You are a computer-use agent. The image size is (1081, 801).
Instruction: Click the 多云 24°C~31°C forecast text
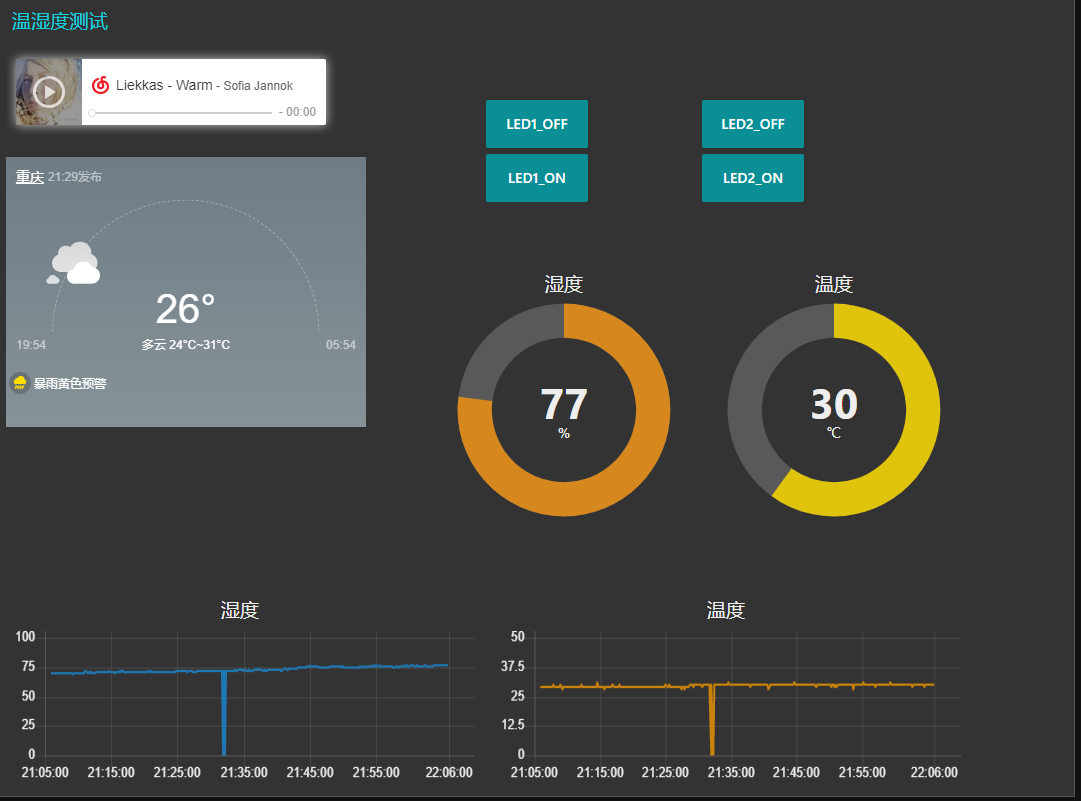185,345
